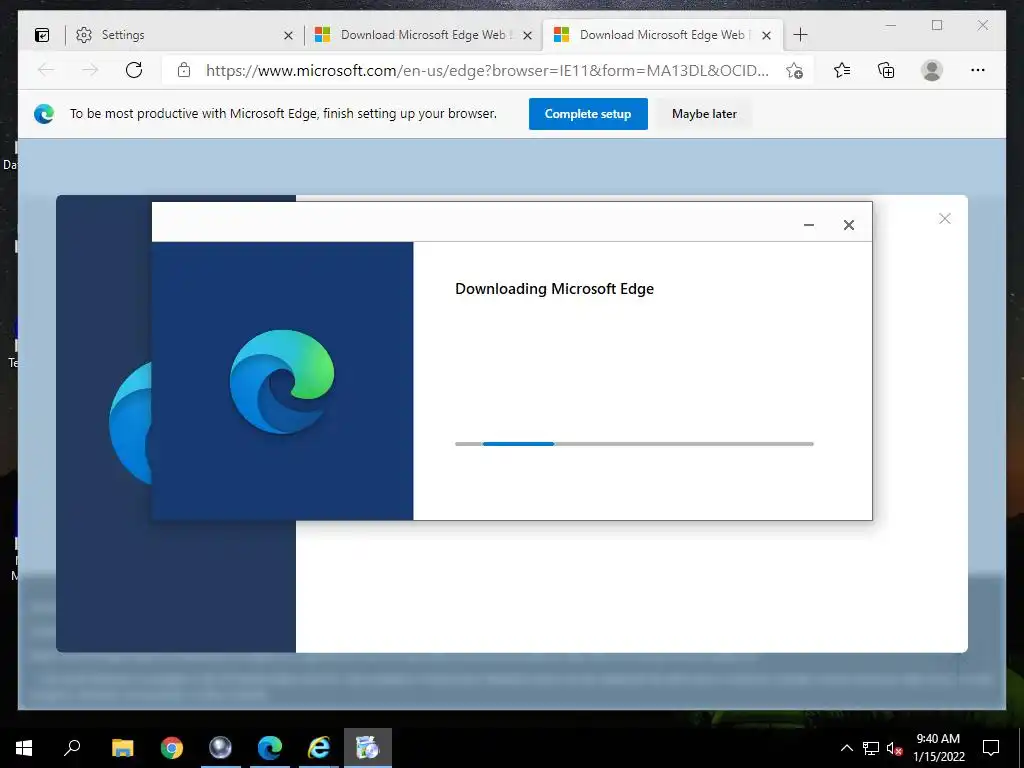This screenshot has width=1024, height=768.
Task: Open the Favorites list
Action: click(x=842, y=70)
